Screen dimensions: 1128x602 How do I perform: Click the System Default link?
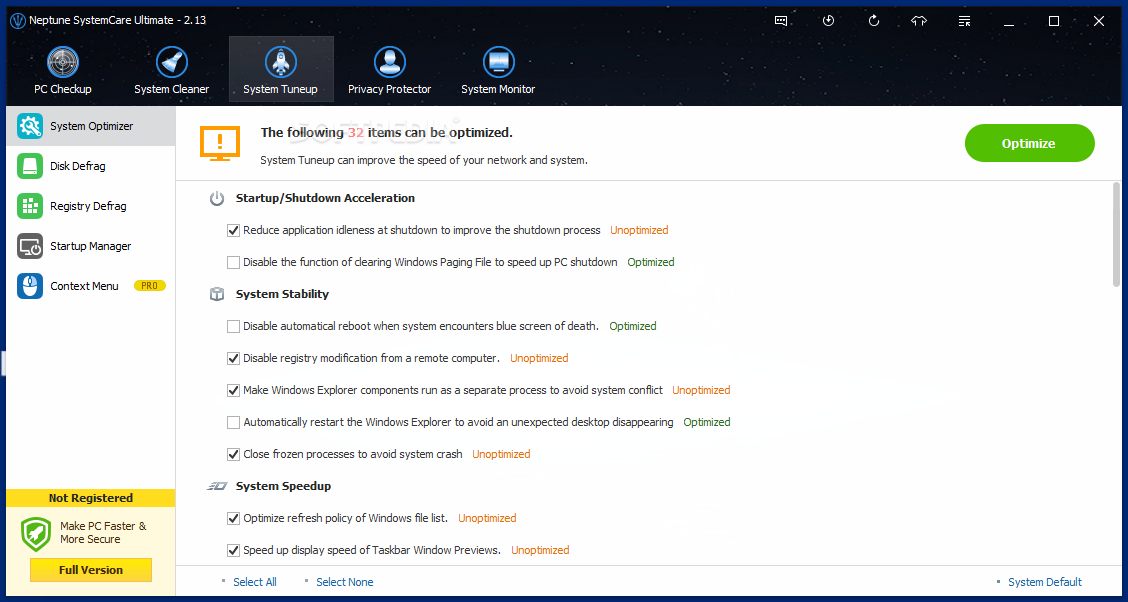tap(1045, 582)
